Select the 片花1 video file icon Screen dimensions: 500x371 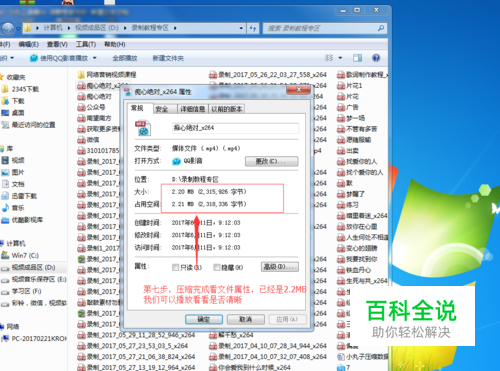341,86
